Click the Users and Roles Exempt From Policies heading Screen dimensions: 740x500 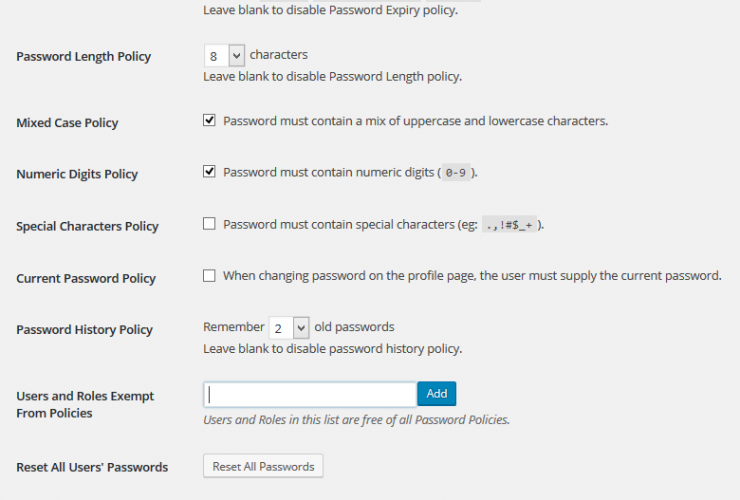tap(85, 404)
